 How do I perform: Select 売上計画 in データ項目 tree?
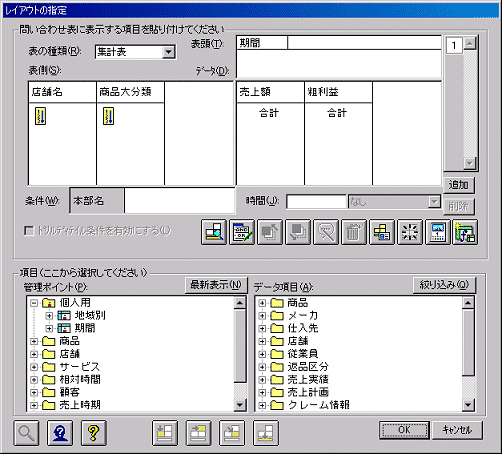pyautogui.click(x=308, y=392)
